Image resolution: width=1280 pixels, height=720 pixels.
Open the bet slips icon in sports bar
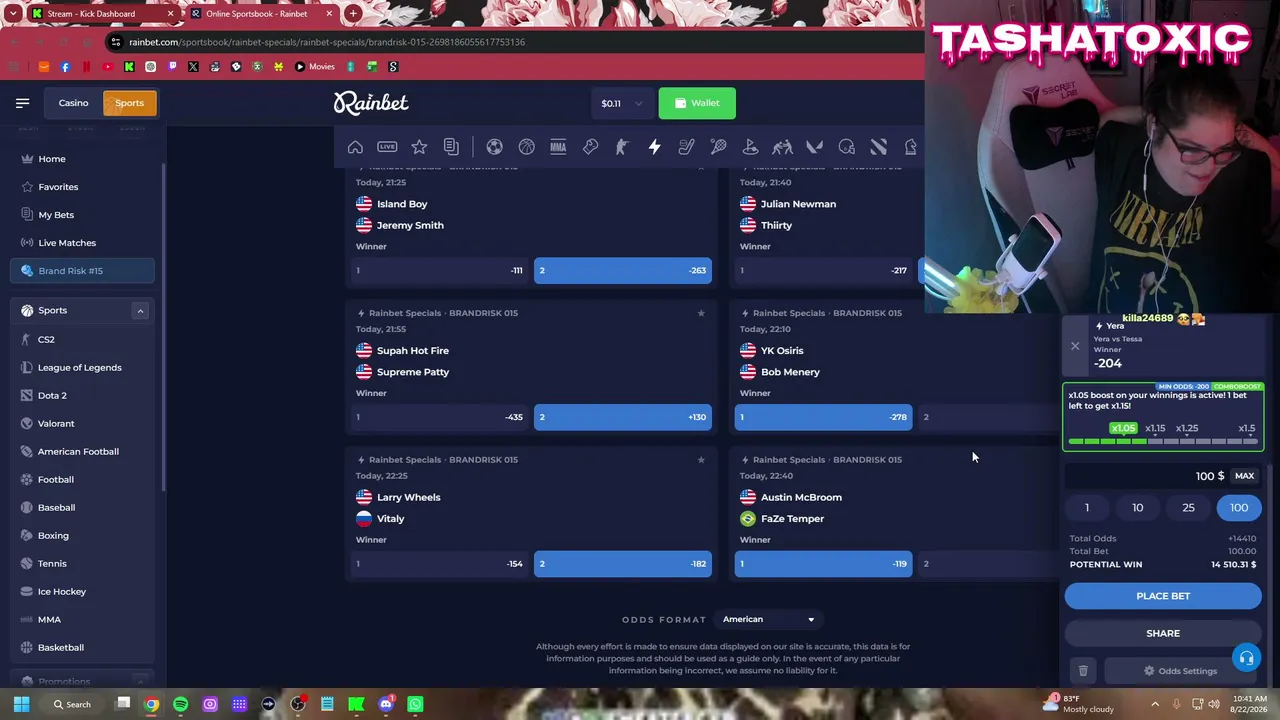pos(451,147)
